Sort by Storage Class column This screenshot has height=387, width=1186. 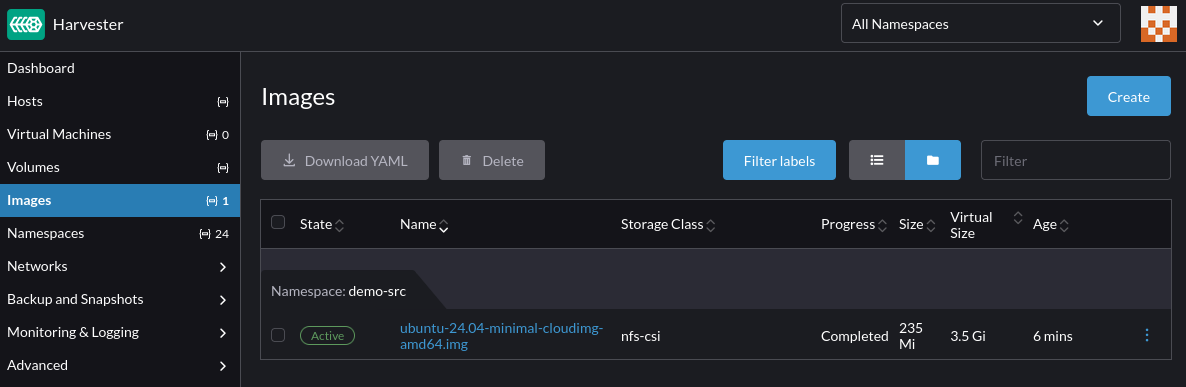tap(669, 224)
